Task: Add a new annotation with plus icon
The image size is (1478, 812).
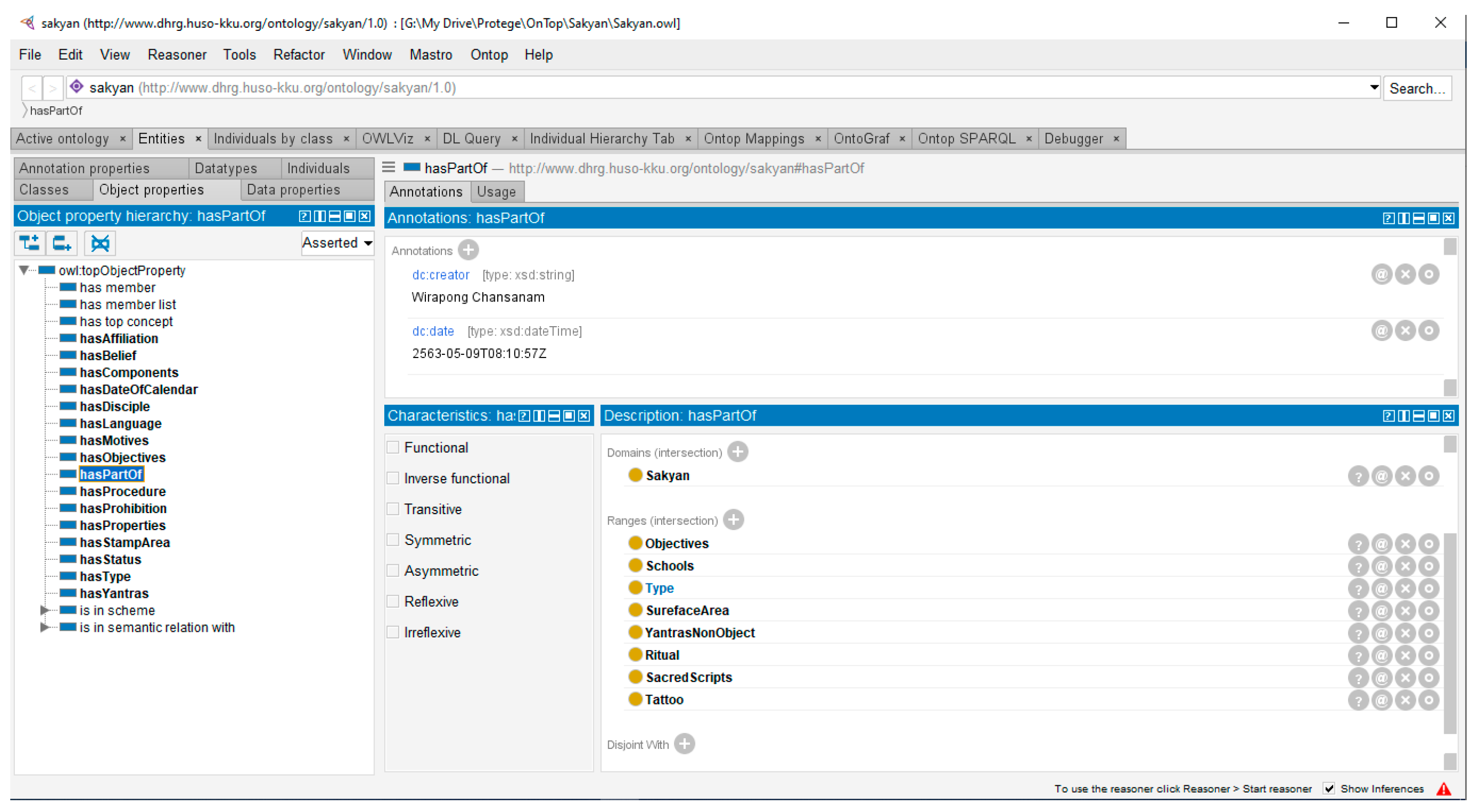Action: click(468, 250)
